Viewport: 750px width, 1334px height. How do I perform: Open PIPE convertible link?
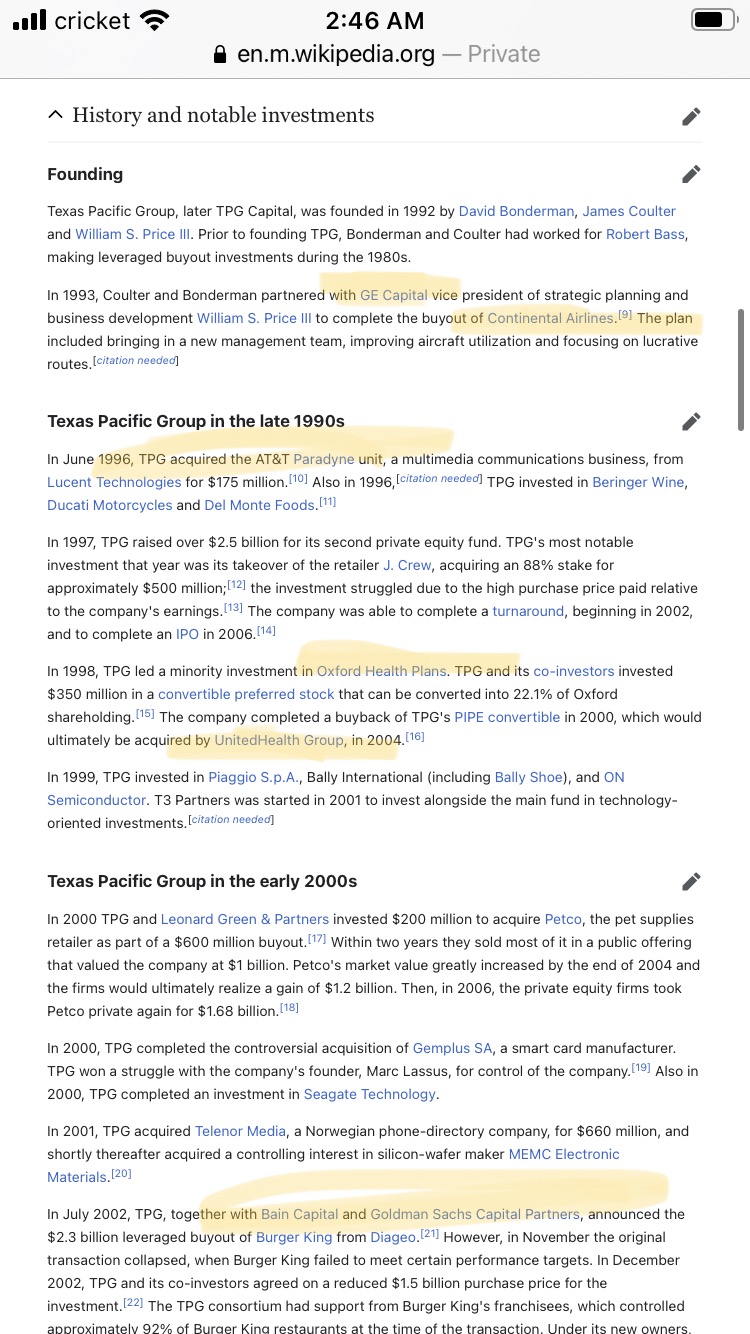(507, 717)
